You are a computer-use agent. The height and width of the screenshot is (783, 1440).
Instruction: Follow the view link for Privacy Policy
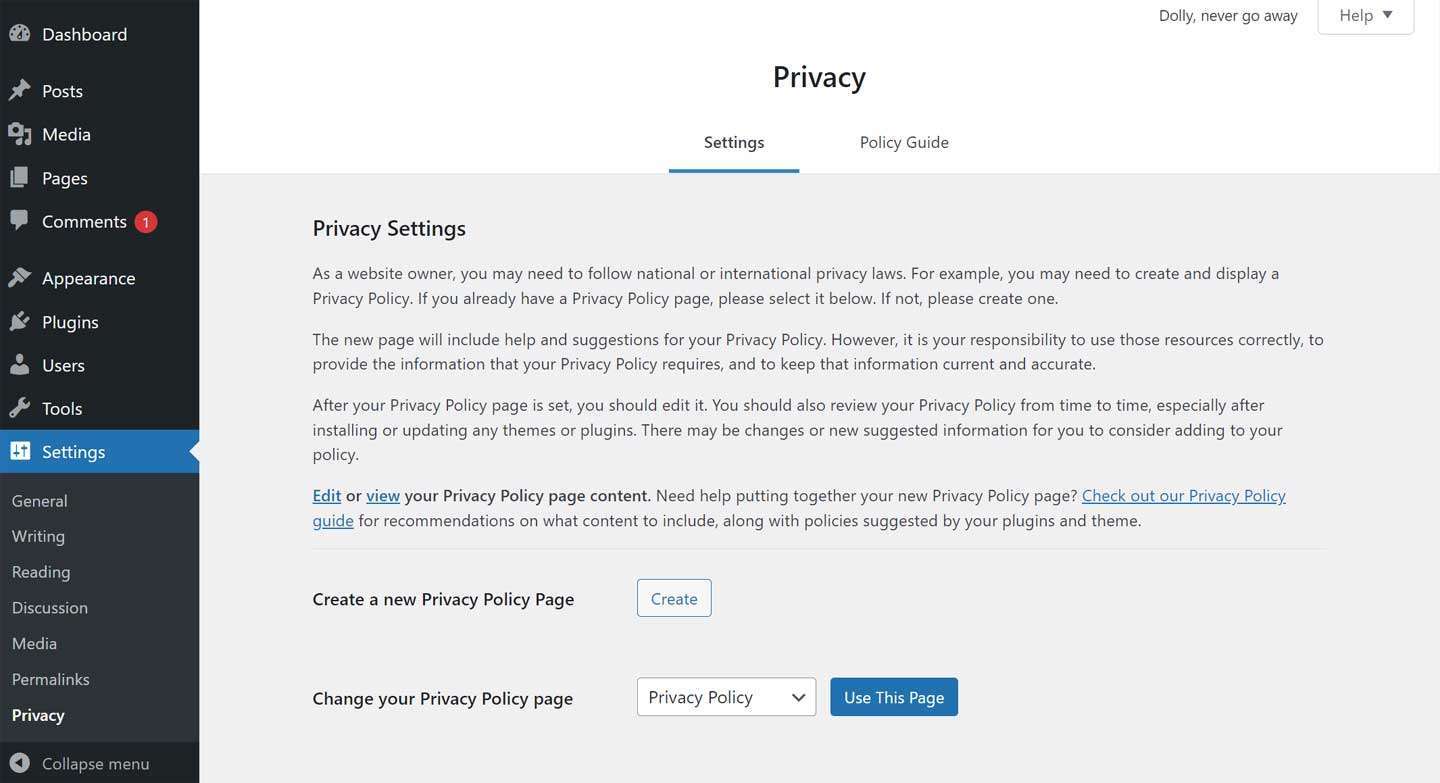point(383,496)
